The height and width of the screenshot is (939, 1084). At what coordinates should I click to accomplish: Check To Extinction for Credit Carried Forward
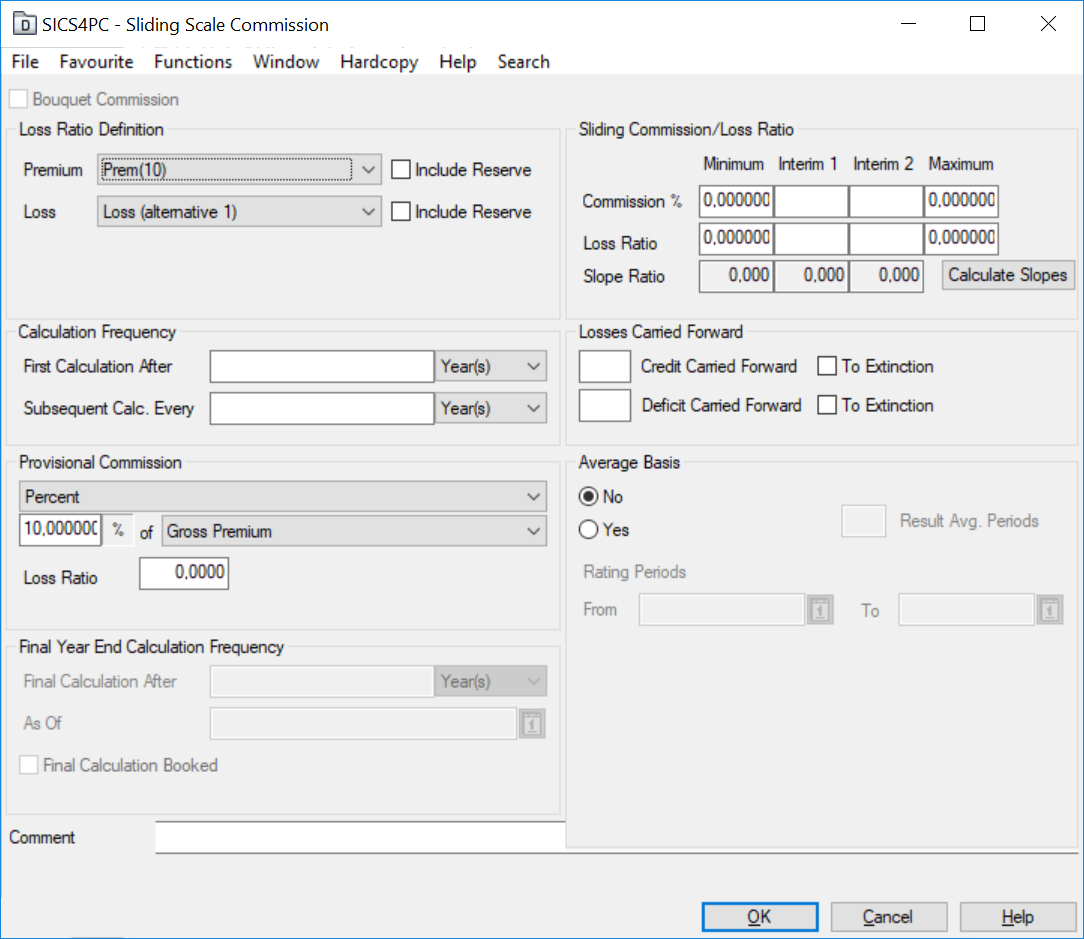pyautogui.click(x=827, y=367)
